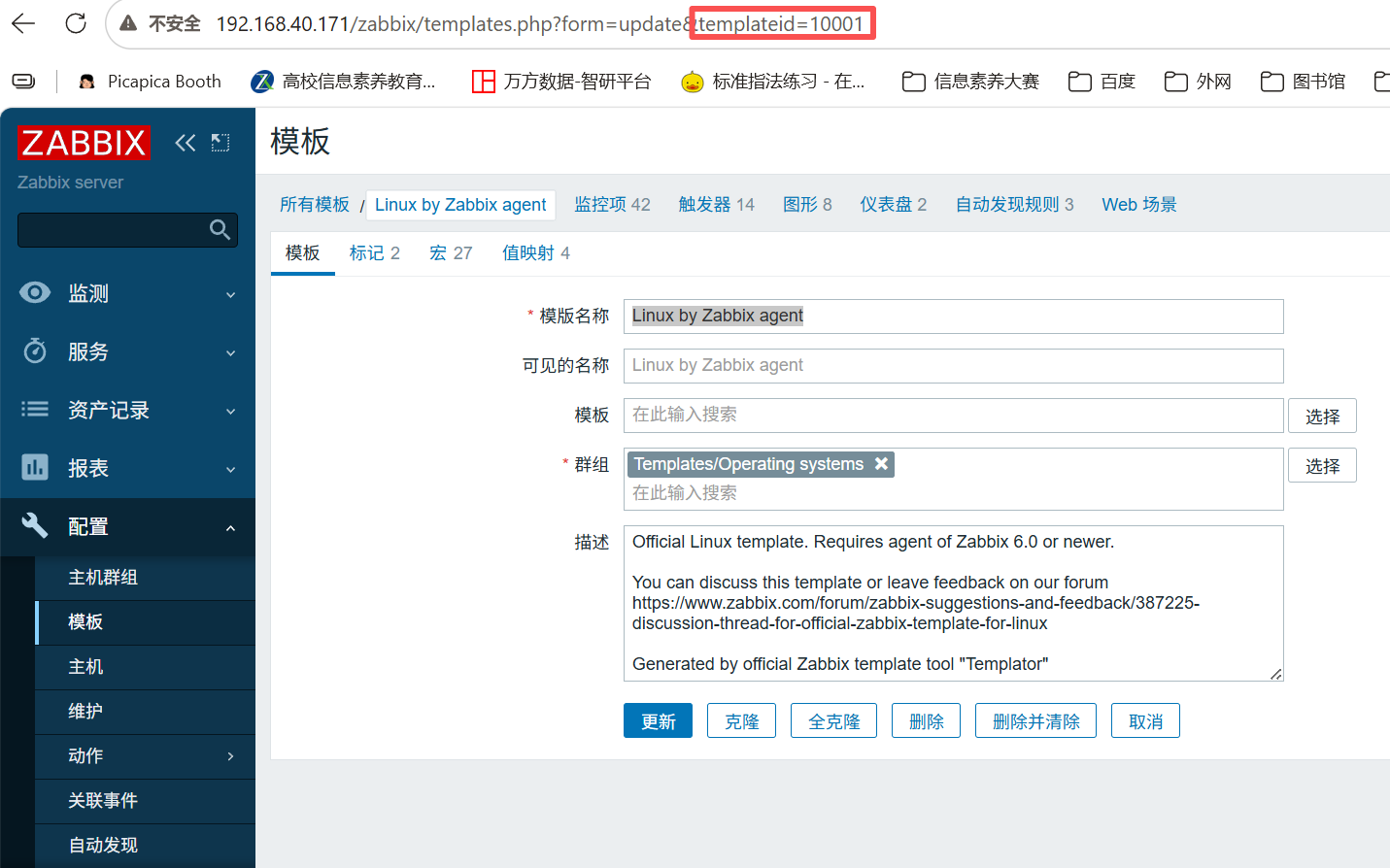Click 选择 button next to 群组 field

point(1322,465)
